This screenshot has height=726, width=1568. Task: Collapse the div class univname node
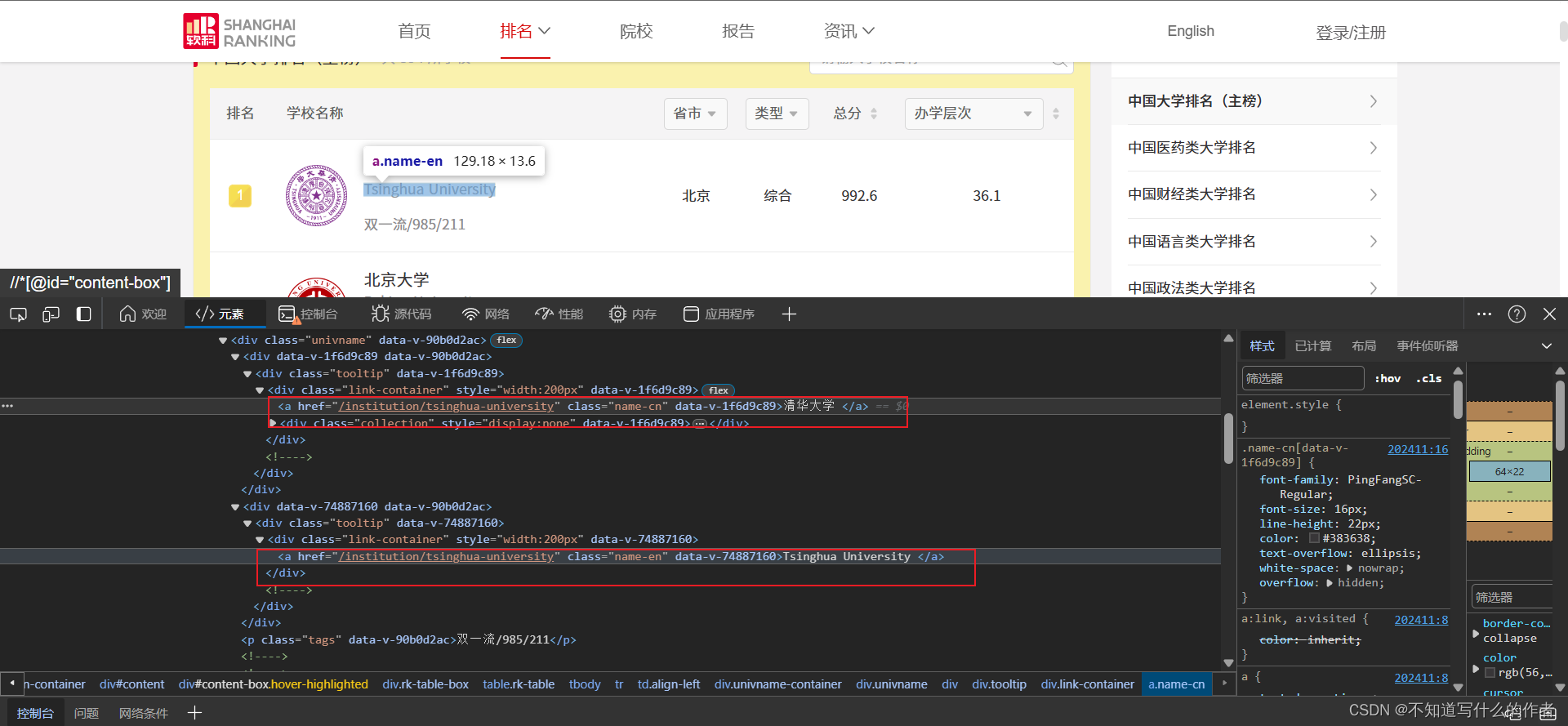(223, 341)
